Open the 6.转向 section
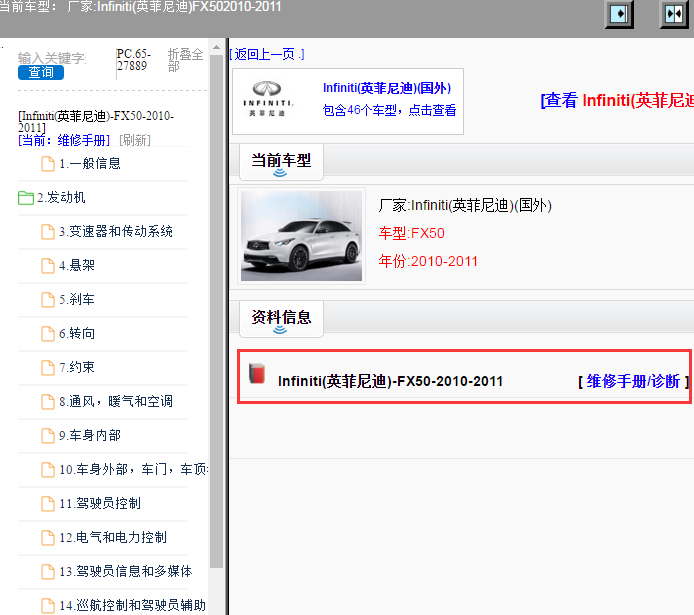The width and height of the screenshot is (694, 615). pyautogui.click(x=77, y=333)
